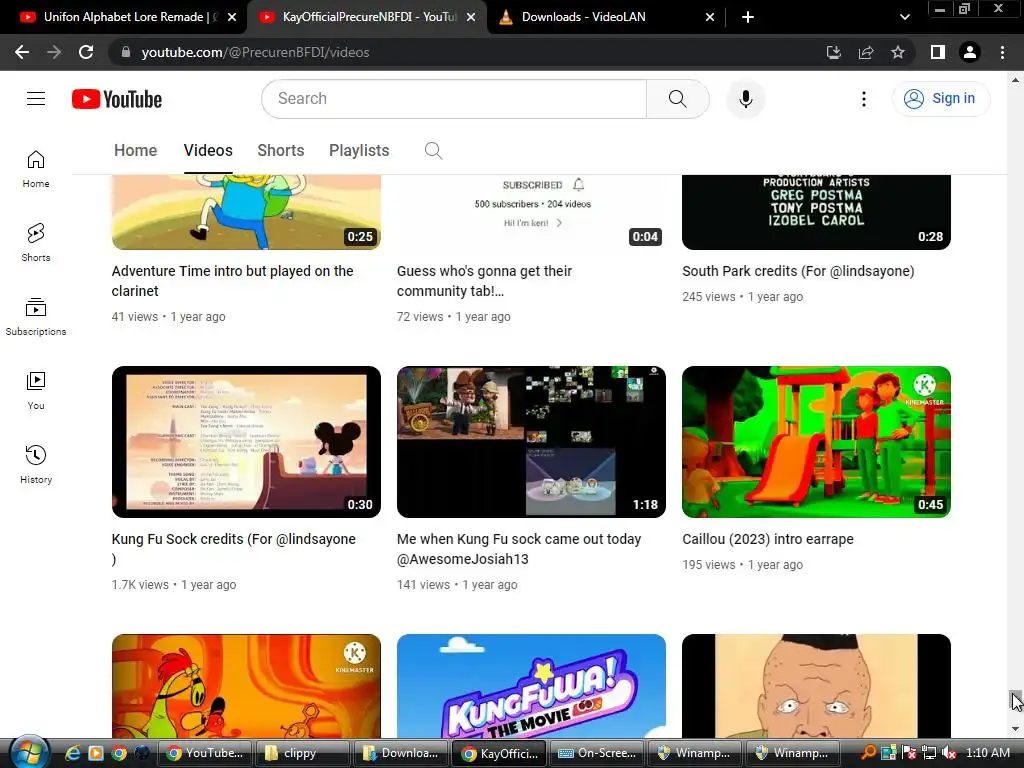Click the Kung Fu Sock credits thumbnail
Image resolution: width=1024 pixels, height=768 pixels.
[x=246, y=442]
